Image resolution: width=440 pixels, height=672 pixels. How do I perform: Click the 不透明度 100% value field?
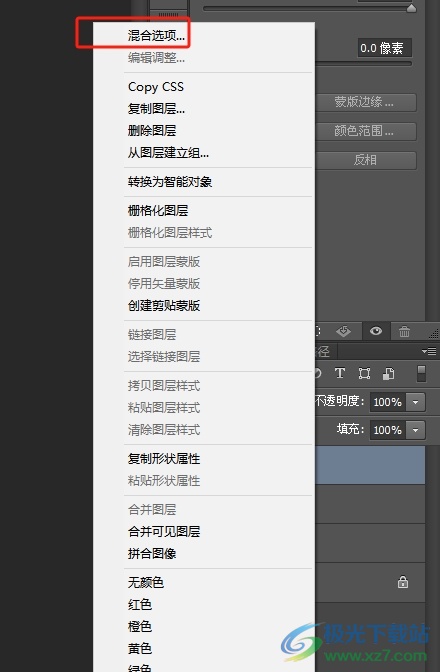387,402
